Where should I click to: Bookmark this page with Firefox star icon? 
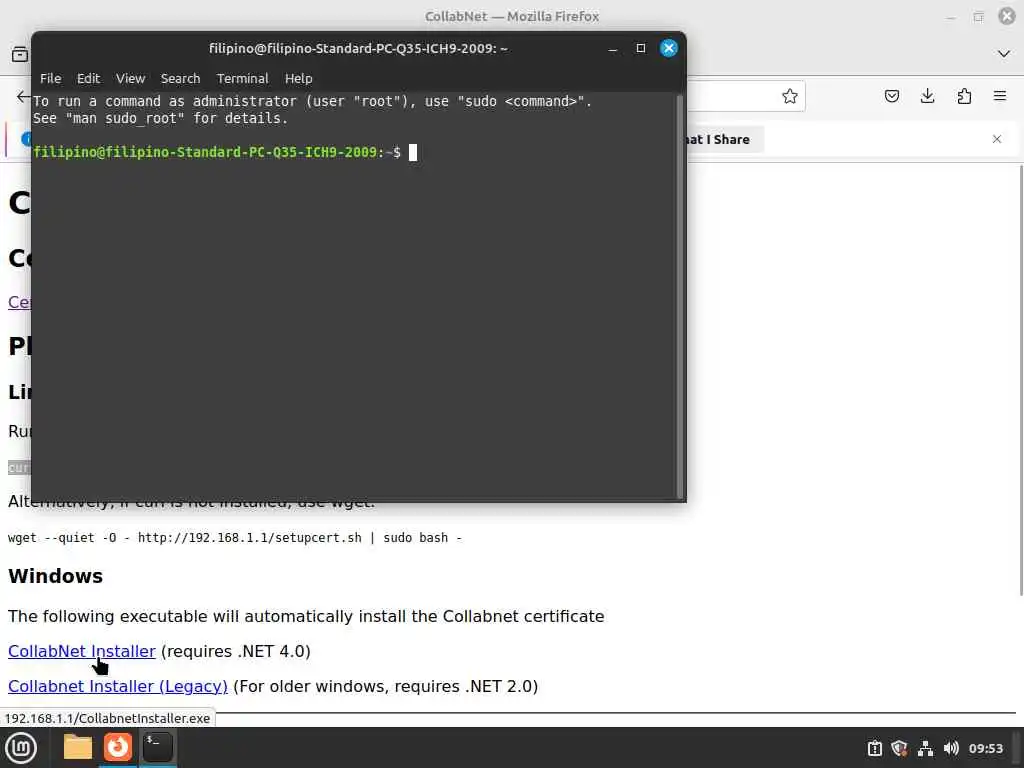tap(790, 96)
